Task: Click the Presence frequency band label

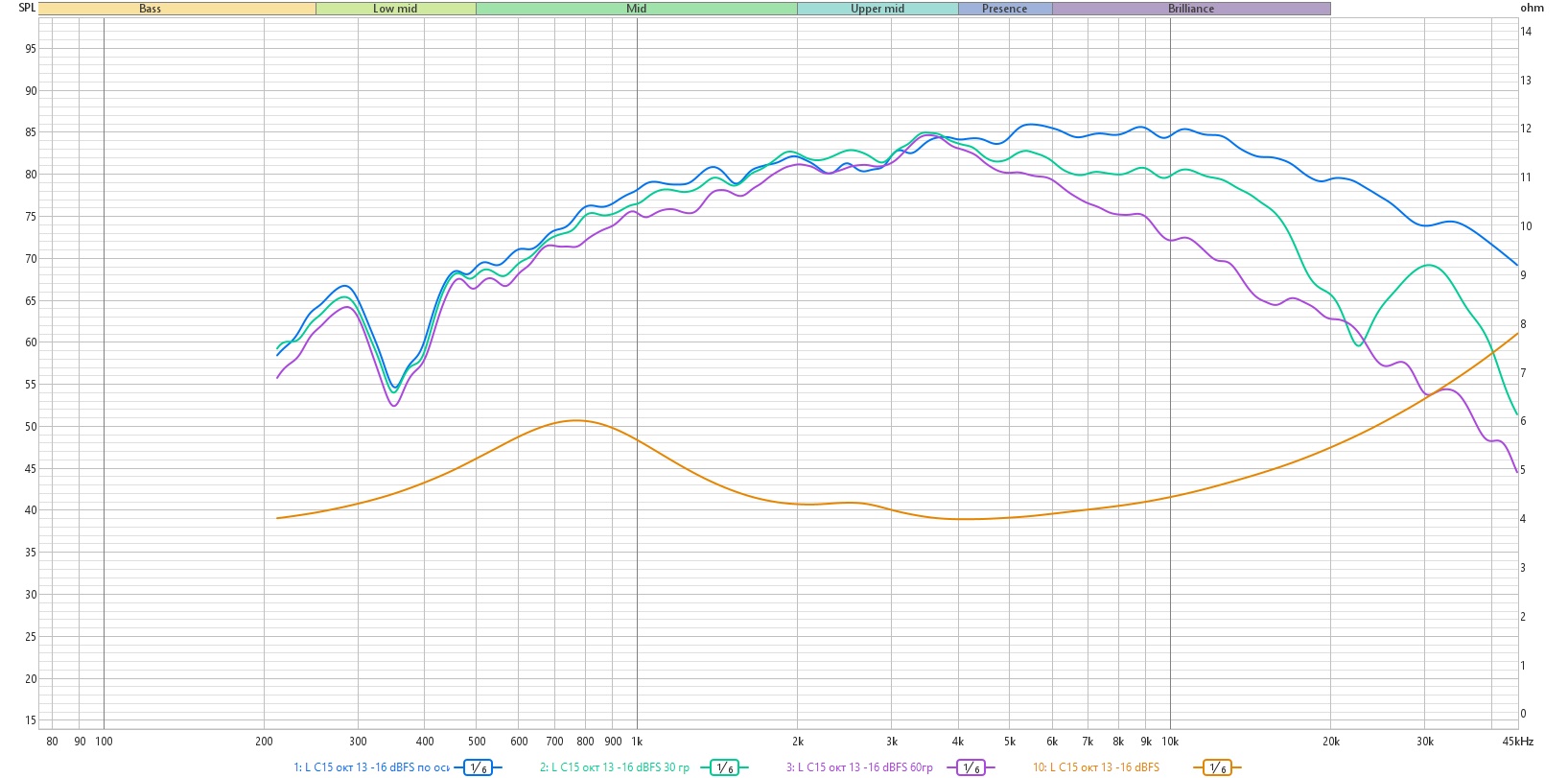Action: pyautogui.click(x=1005, y=9)
